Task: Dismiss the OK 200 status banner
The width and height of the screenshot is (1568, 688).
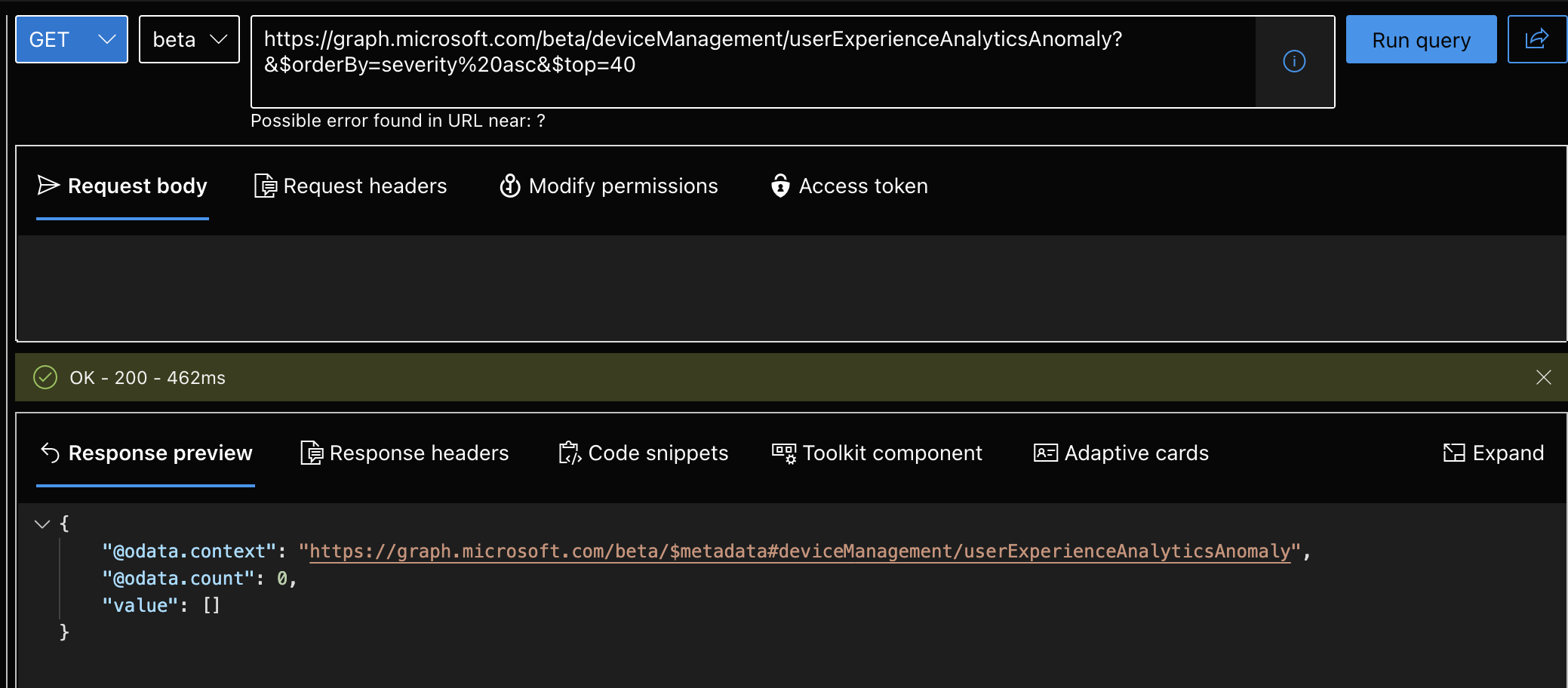Action: (1544, 377)
